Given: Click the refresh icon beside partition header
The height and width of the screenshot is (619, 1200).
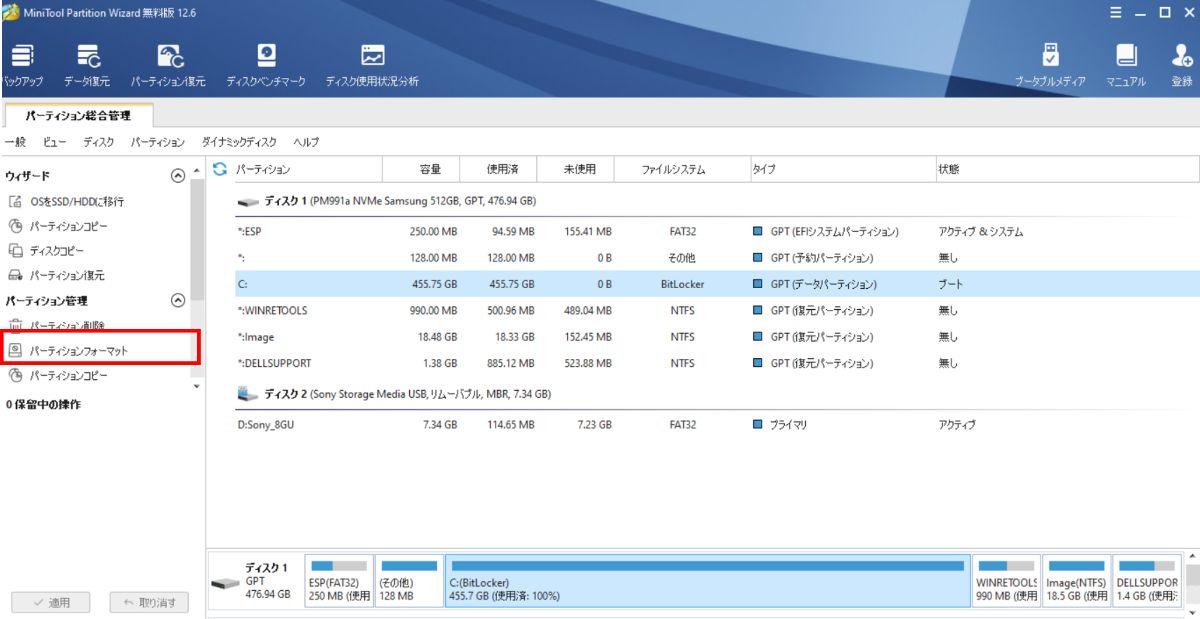Looking at the screenshot, I should tap(219, 169).
